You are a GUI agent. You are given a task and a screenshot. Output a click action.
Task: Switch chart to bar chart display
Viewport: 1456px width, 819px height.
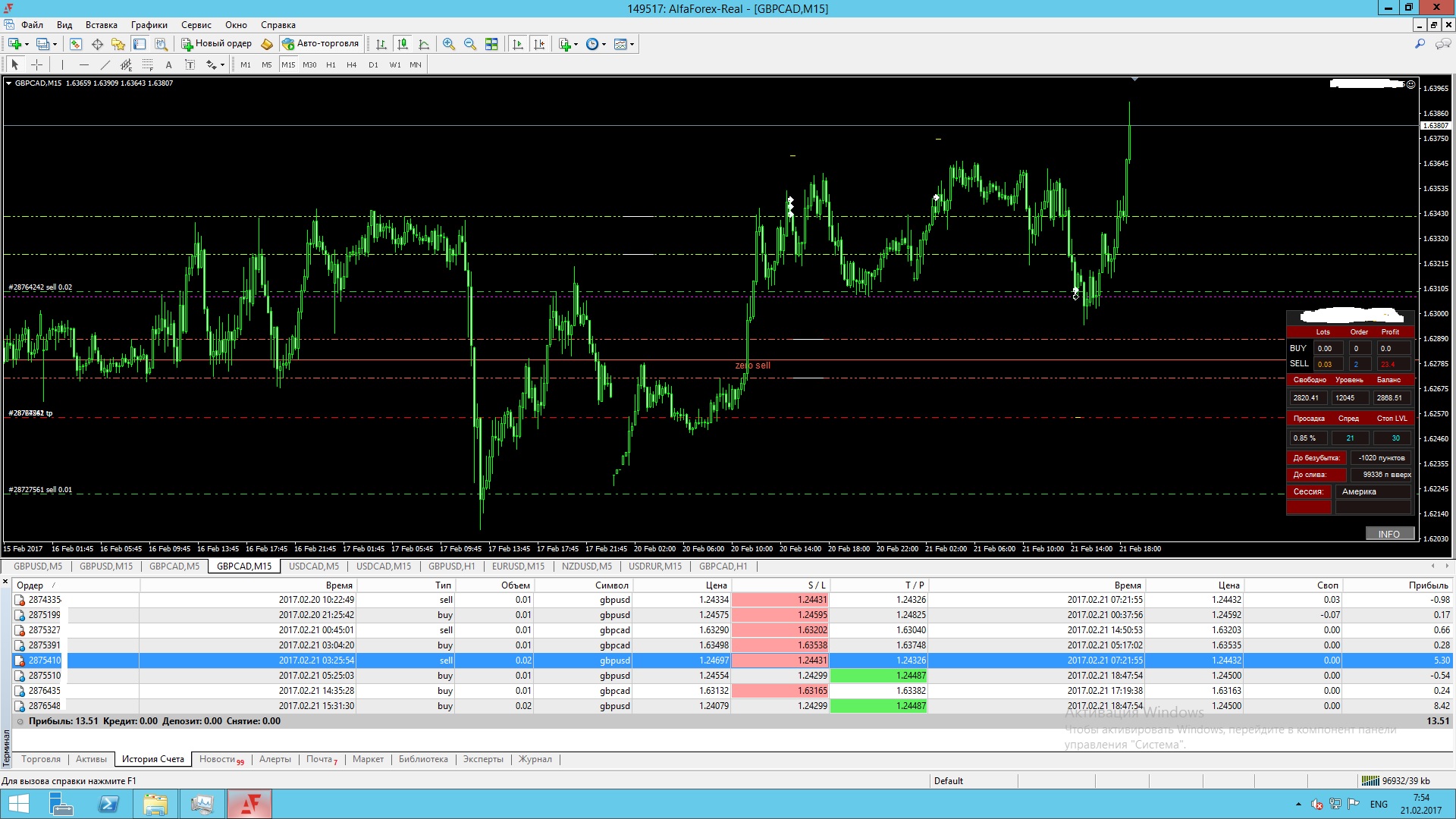(381, 44)
